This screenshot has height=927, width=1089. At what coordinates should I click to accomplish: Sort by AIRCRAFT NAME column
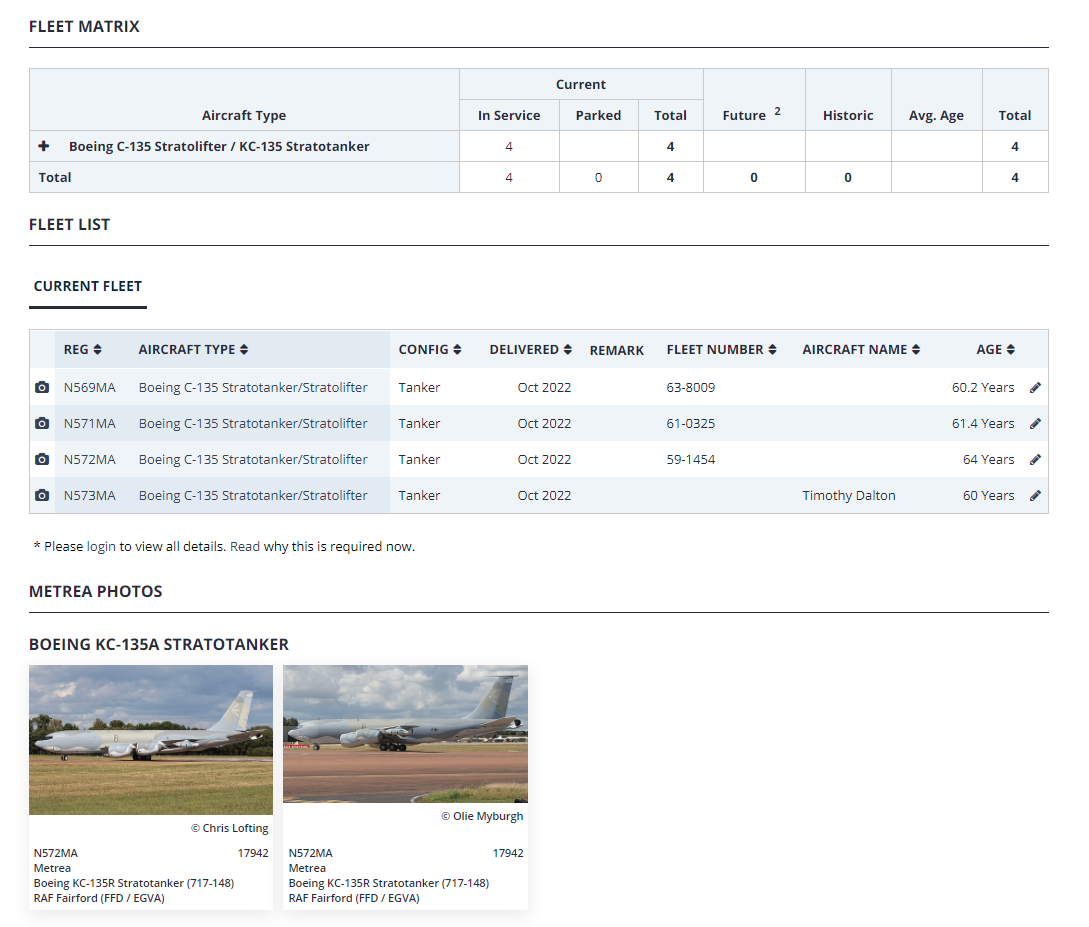(861, 349)
